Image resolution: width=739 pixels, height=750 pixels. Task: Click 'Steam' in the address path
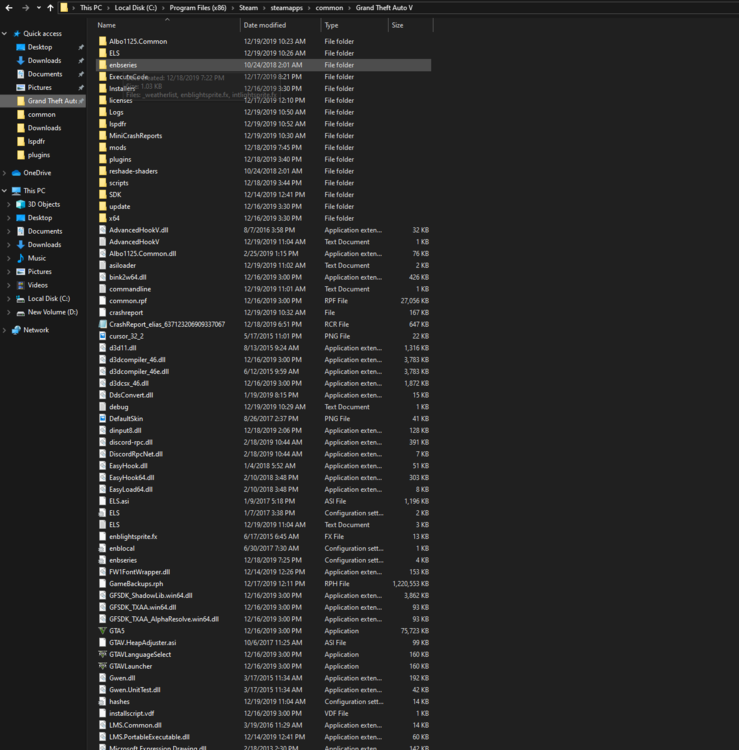click(248, 8)
